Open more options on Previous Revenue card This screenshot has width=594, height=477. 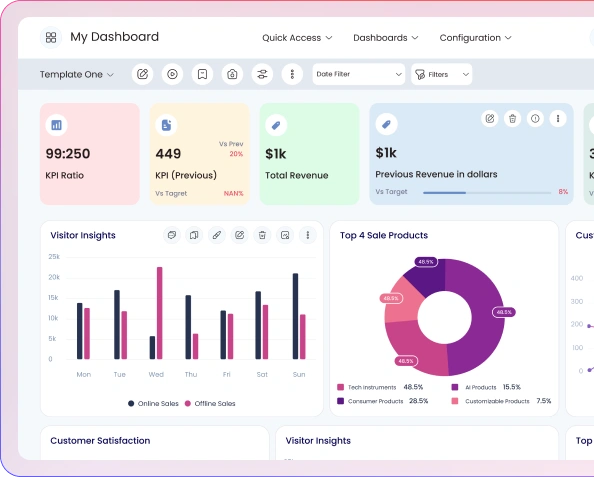pos(558,119)
